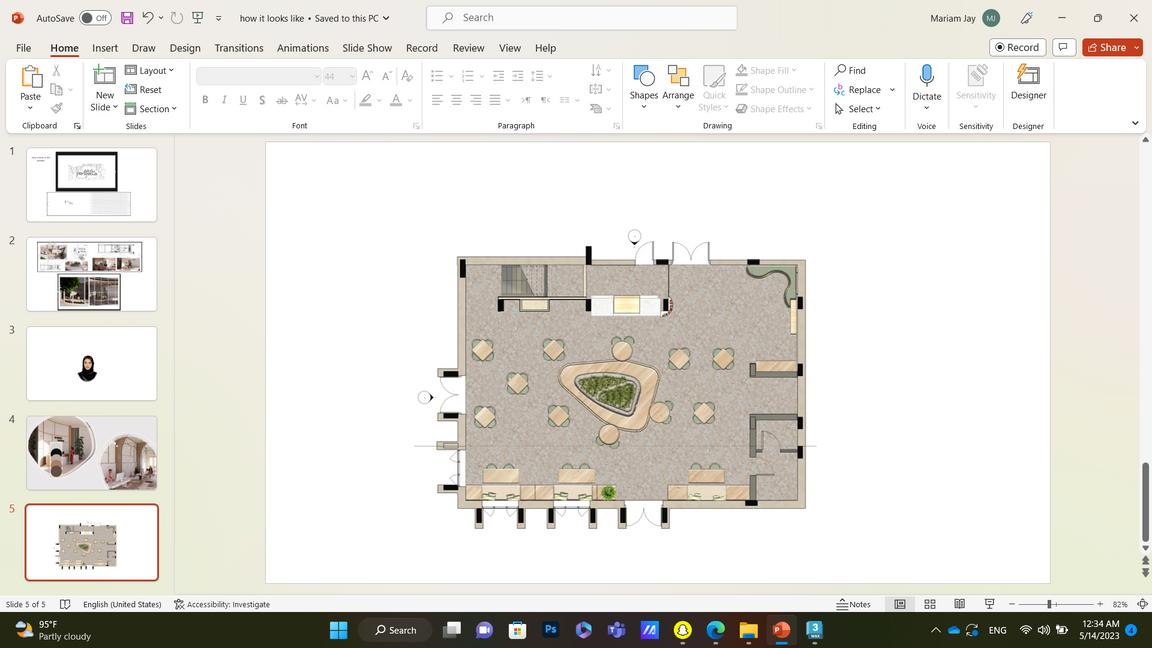Click the New Slide icon

coord(104,76)
